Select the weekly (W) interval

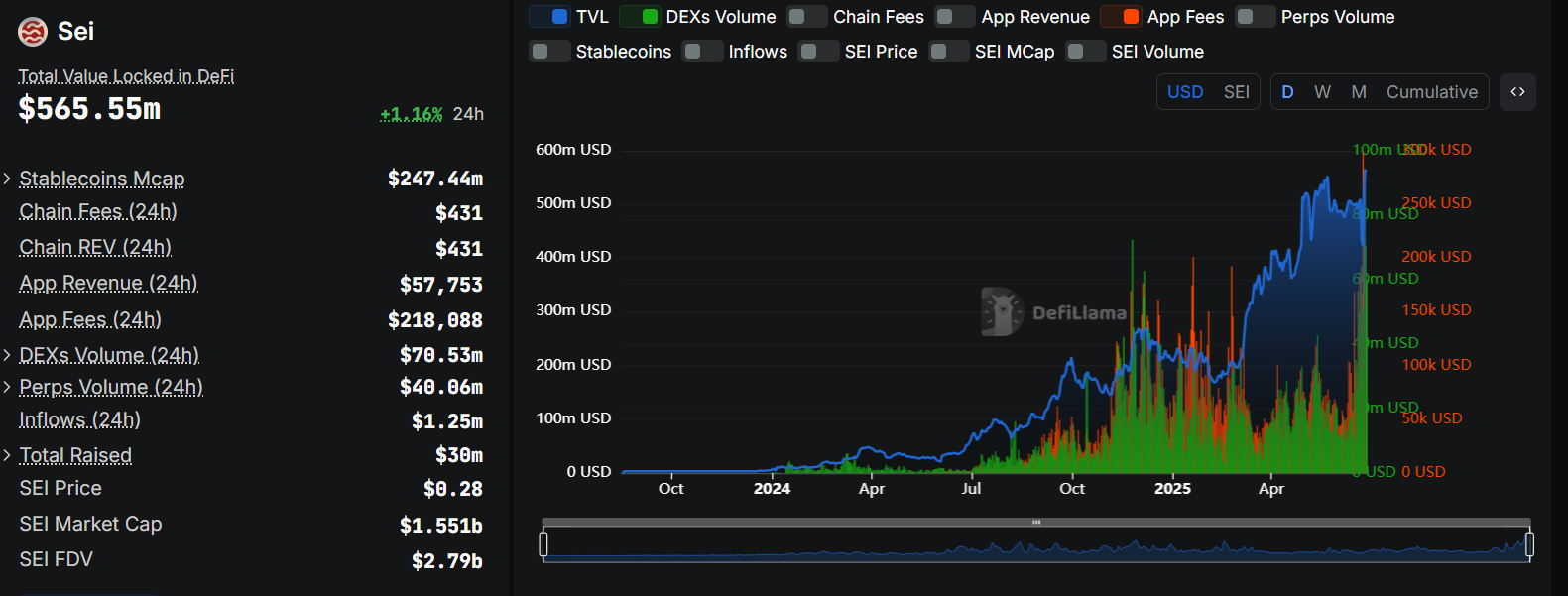[x=1322, y=92]
